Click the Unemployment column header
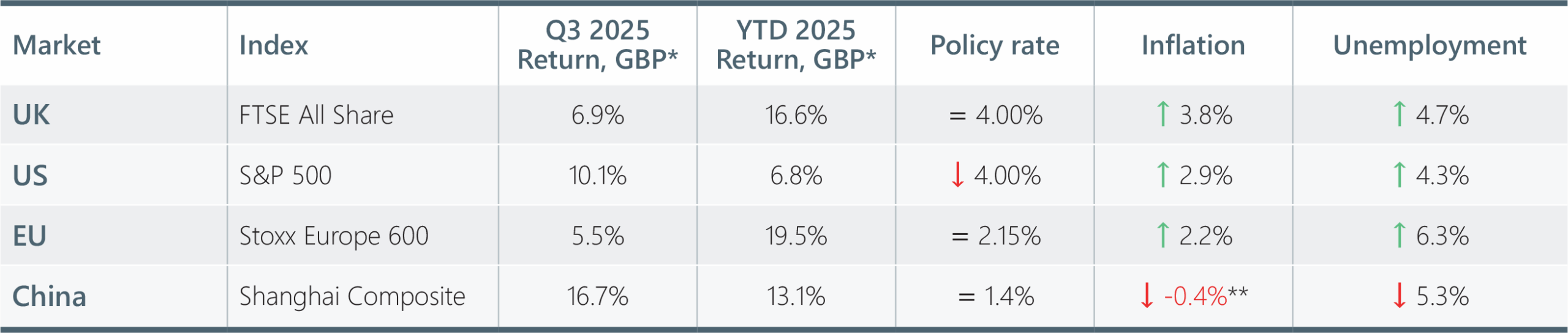 pos(1430,45)
